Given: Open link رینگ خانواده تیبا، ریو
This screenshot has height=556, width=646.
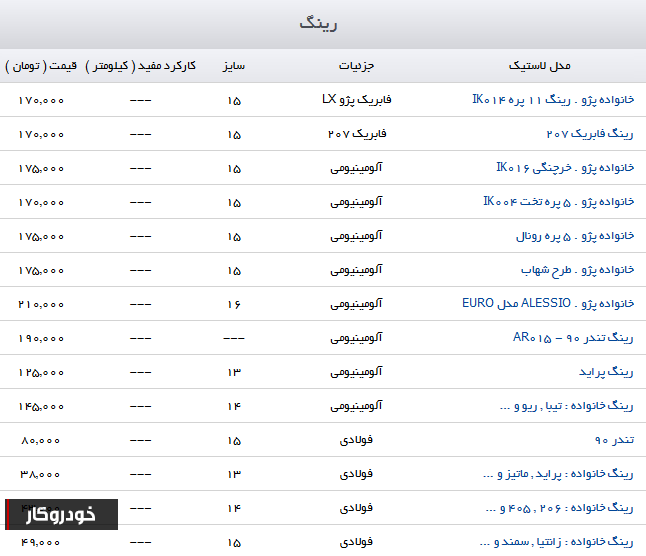Looking at the screenshot, I should (566, 406).
